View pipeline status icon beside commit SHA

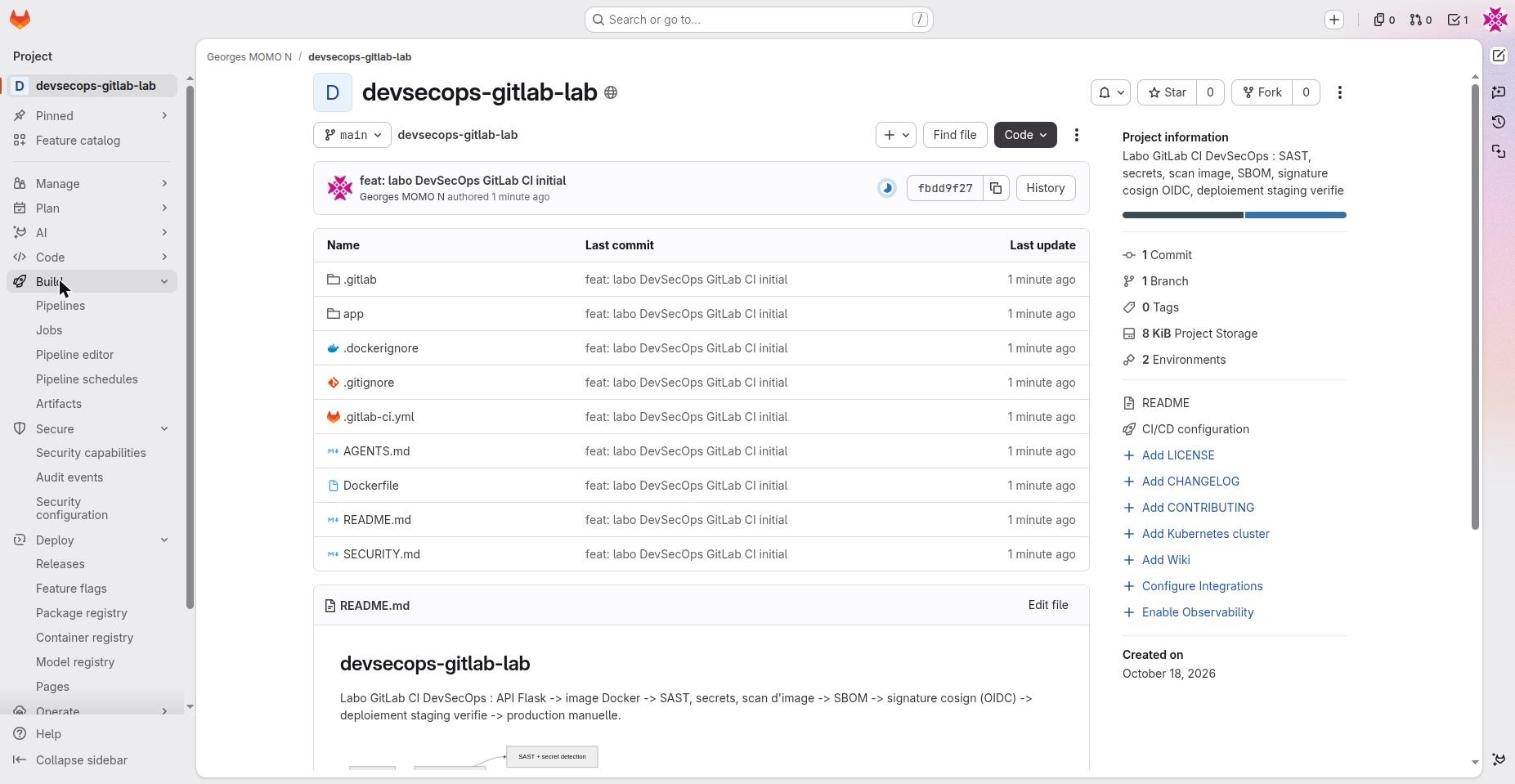tap(887, 188)
